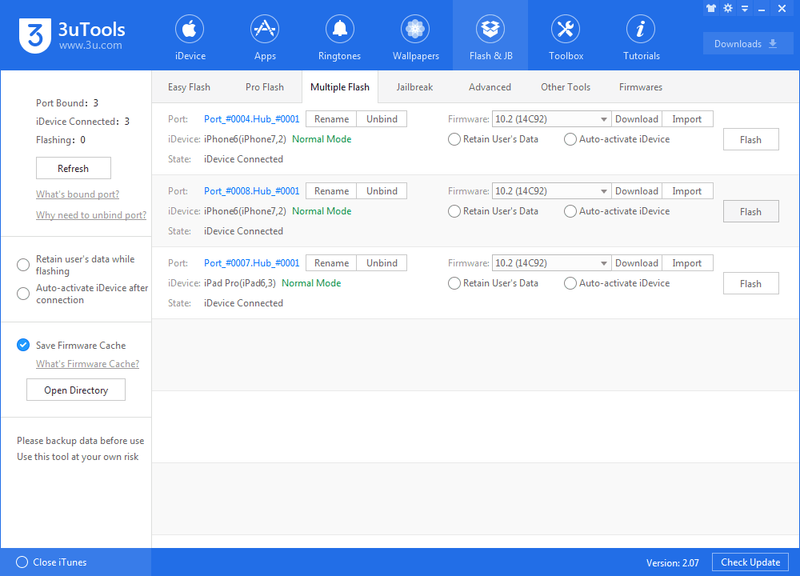The height and width of the screenshot is (576, 800).
Task: Open the "What's bound port?" link
Action: click(x=78, y=194)
